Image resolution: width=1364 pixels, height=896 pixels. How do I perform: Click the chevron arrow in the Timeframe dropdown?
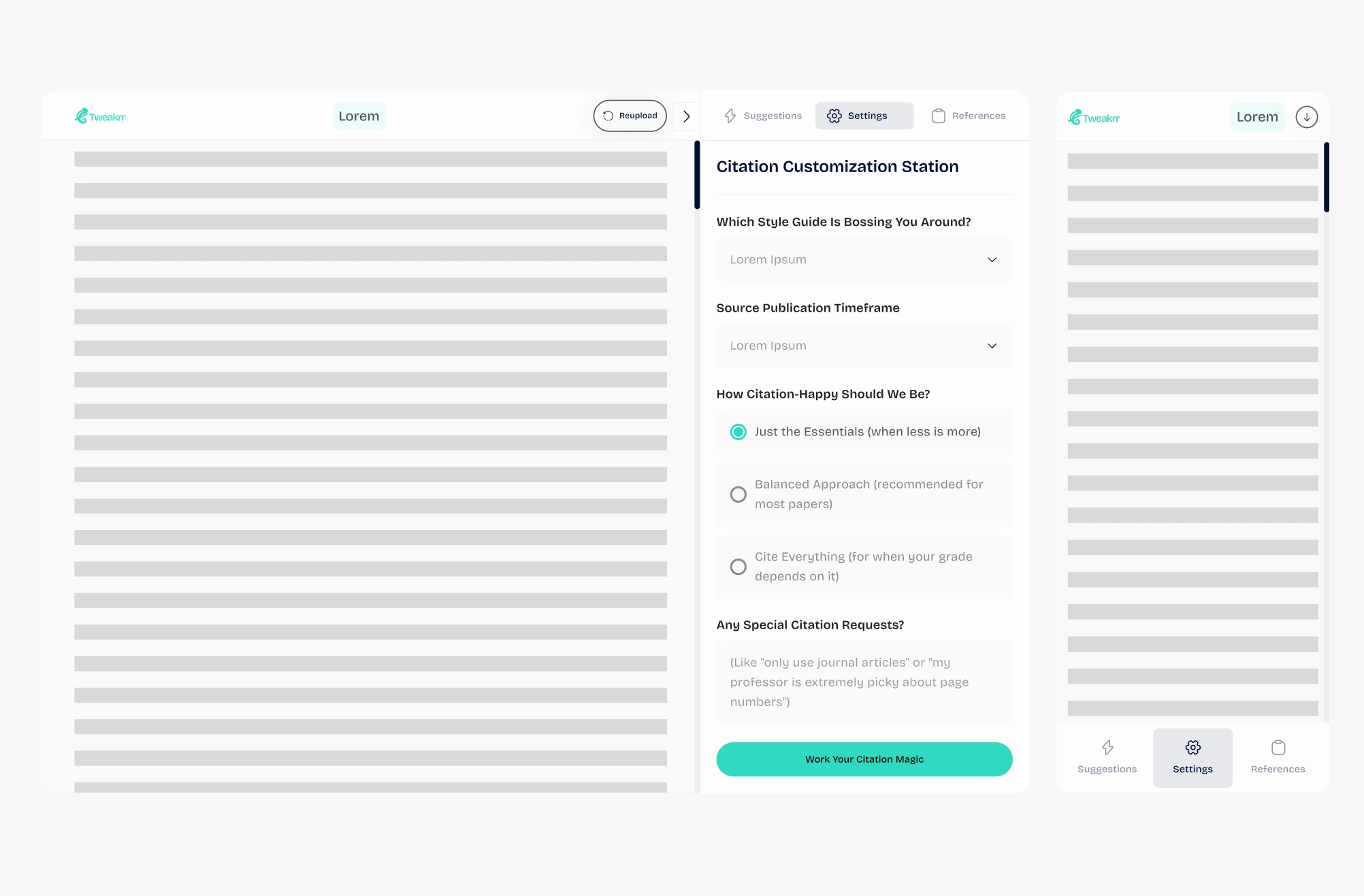[992, 346]
